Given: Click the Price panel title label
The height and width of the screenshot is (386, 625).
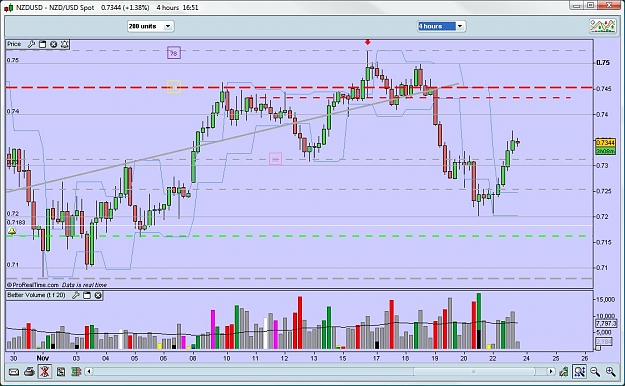Looking at the screenshot, I should (14, 44).
